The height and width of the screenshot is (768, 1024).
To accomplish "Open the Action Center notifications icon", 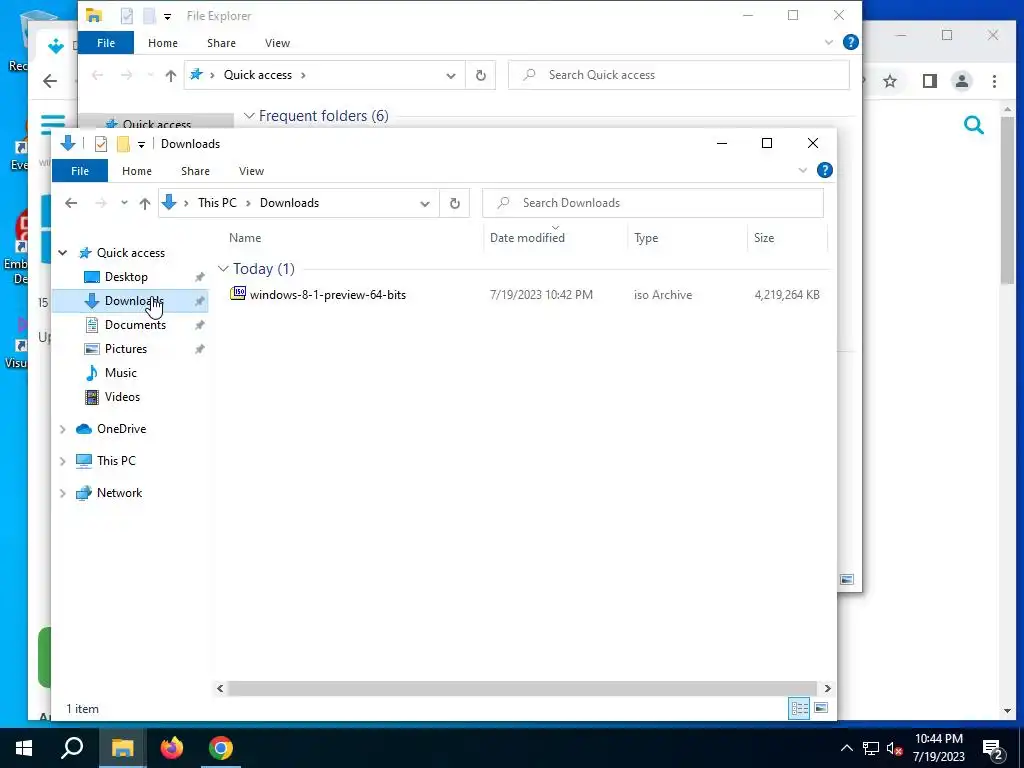I will [993, 750].
